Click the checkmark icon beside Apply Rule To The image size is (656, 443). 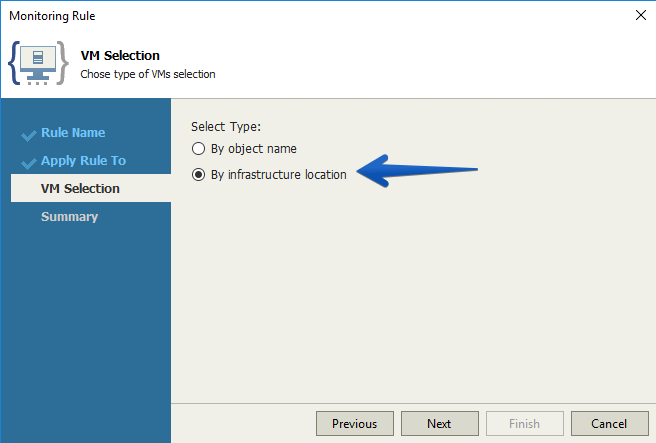click(x=28, y=163)
